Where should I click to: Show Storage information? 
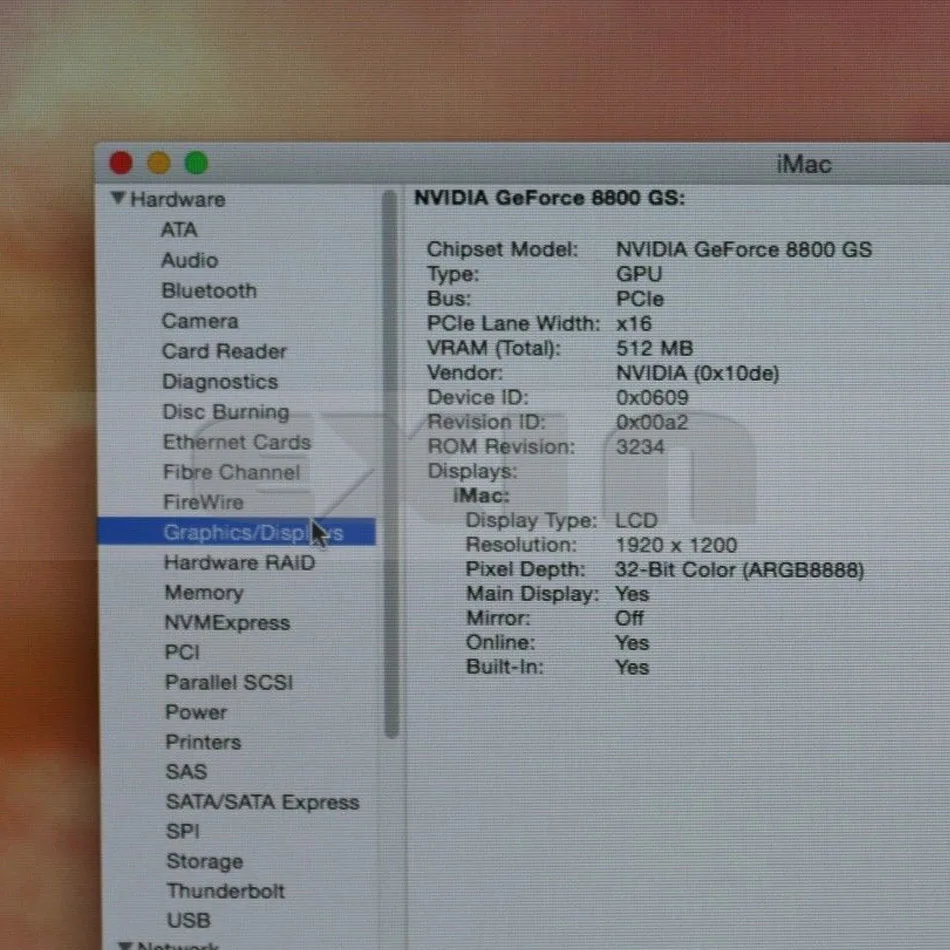click(x=205, y=861)
